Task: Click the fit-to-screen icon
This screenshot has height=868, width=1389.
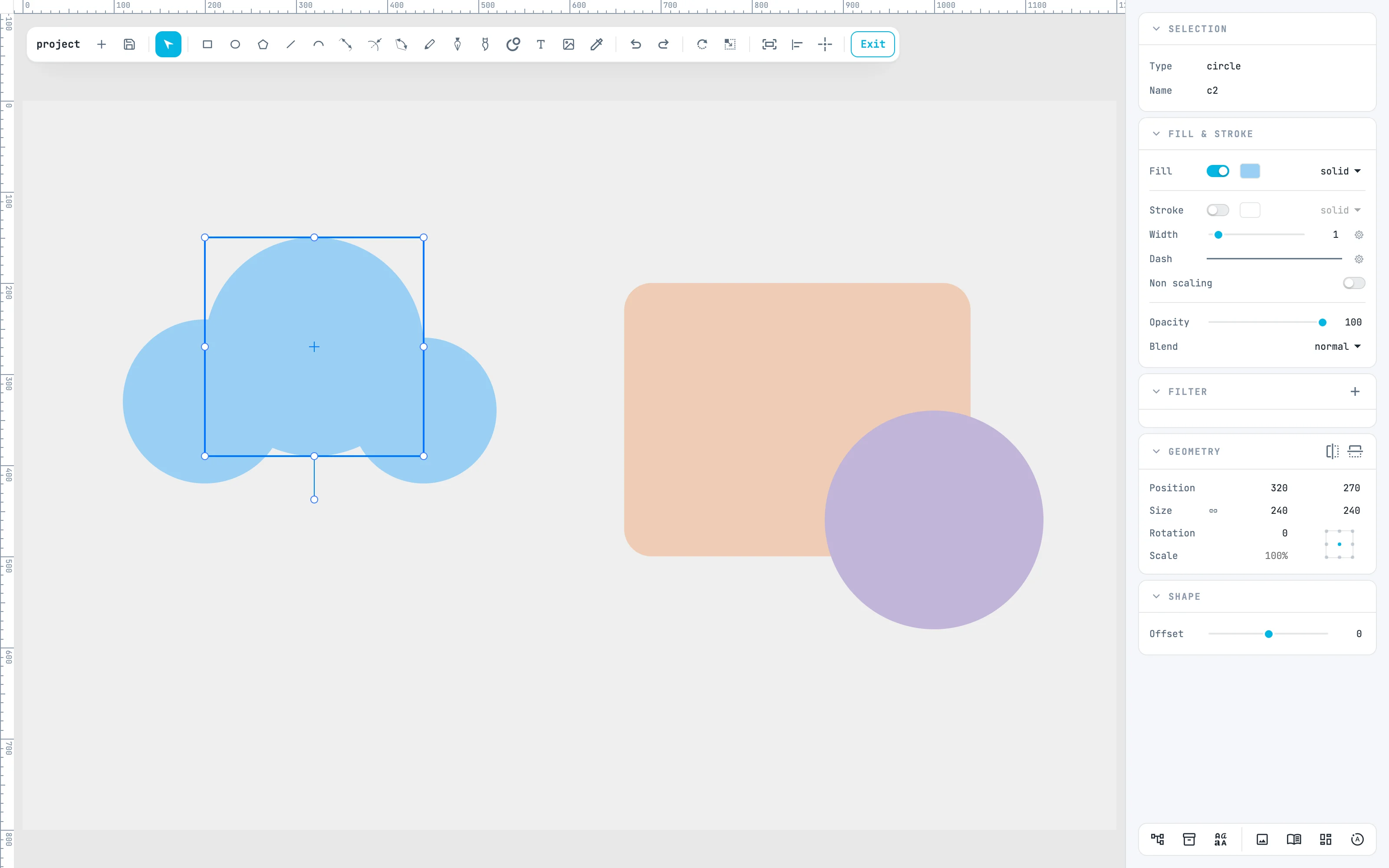Action: click(769, 44)
